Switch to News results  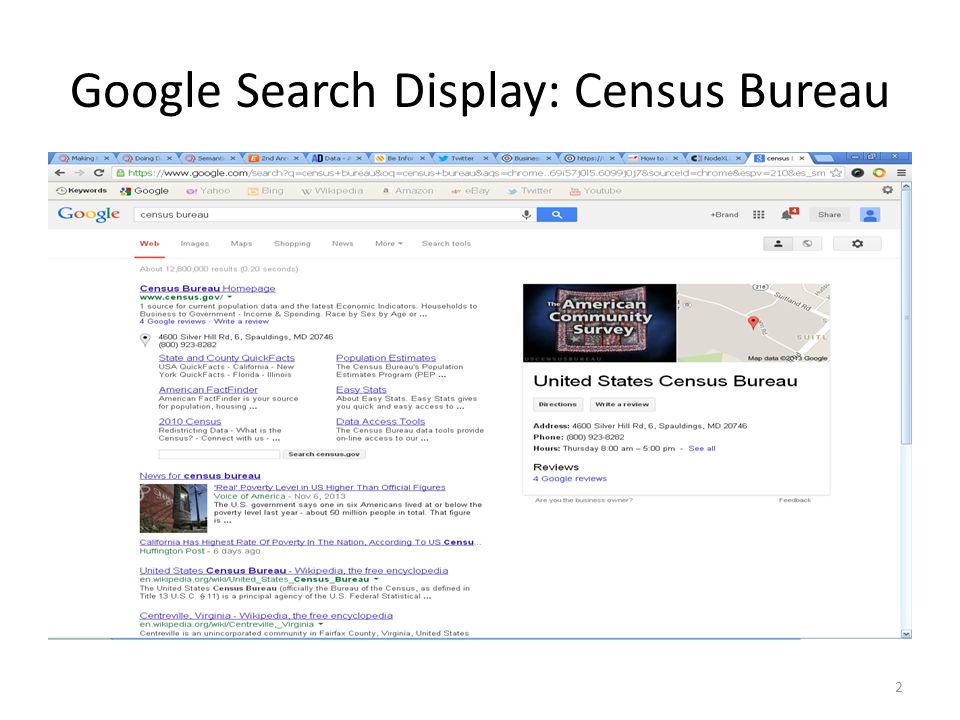343,244
